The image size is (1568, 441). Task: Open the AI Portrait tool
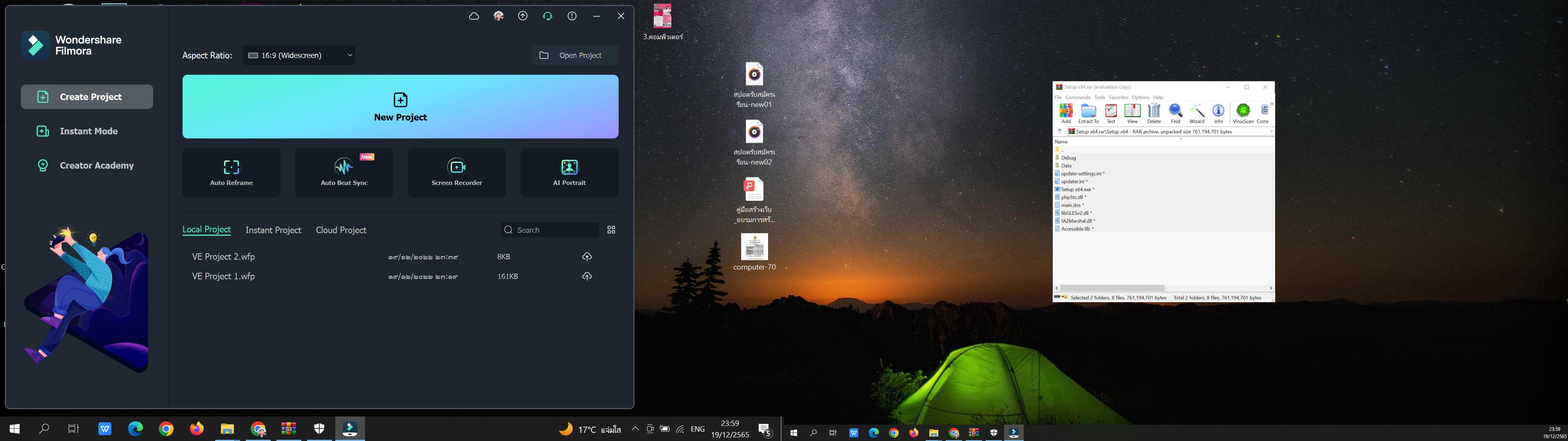569,172
